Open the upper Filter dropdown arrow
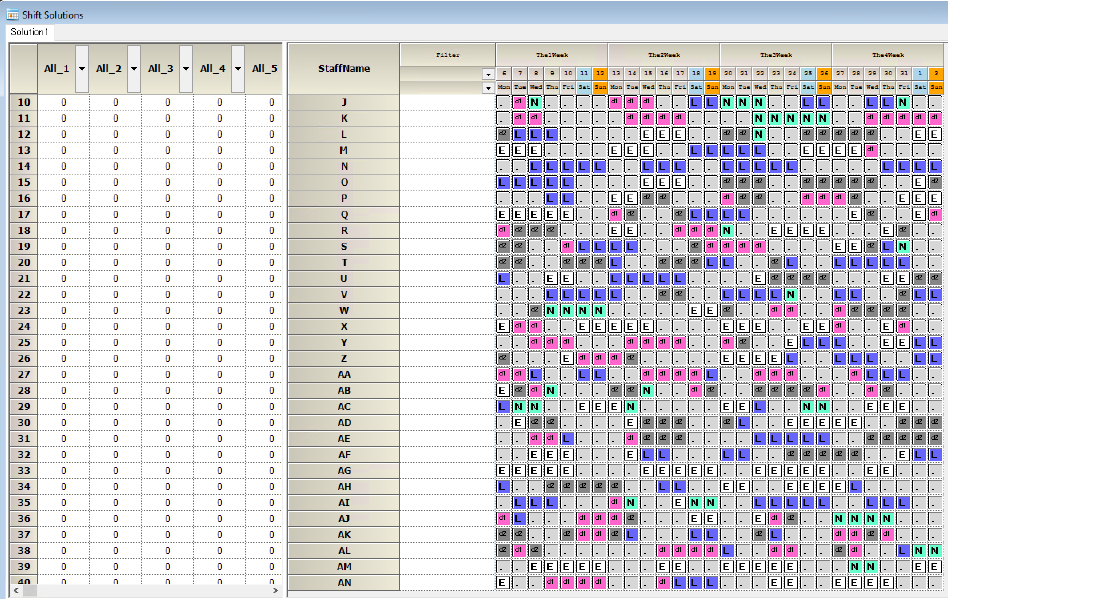This screenshot has width=1110, height=599. point(488,74)
